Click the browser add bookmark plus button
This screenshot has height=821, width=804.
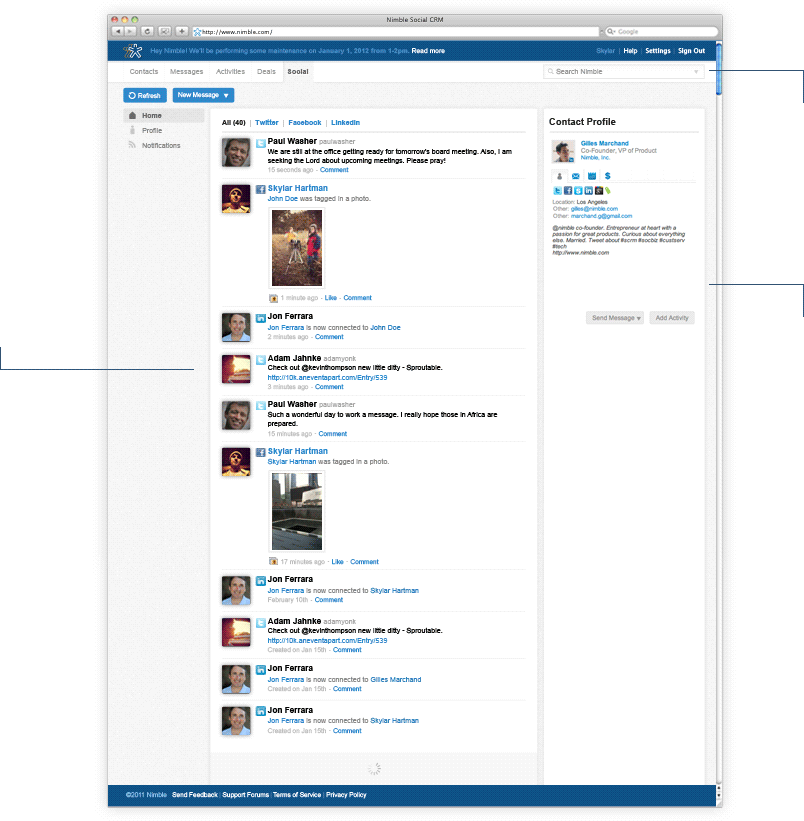(x=182, y=31)
